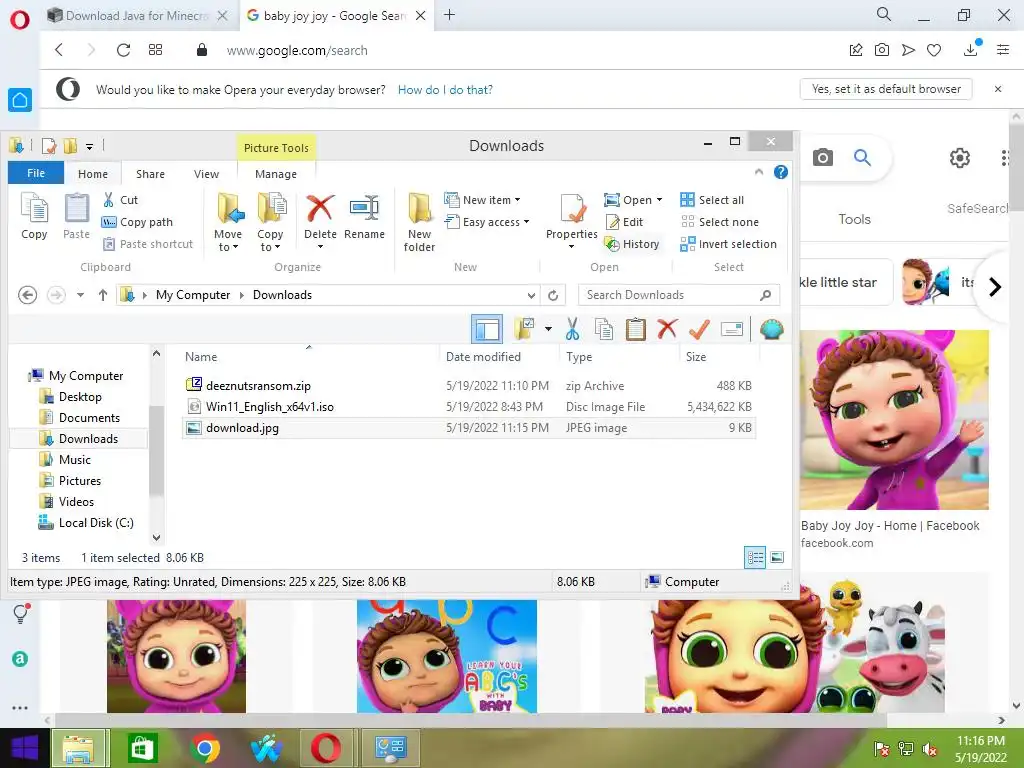Click Explorer help question mark icon
The width and height of the screenshot is (1024, 768).
click(780, 172)
